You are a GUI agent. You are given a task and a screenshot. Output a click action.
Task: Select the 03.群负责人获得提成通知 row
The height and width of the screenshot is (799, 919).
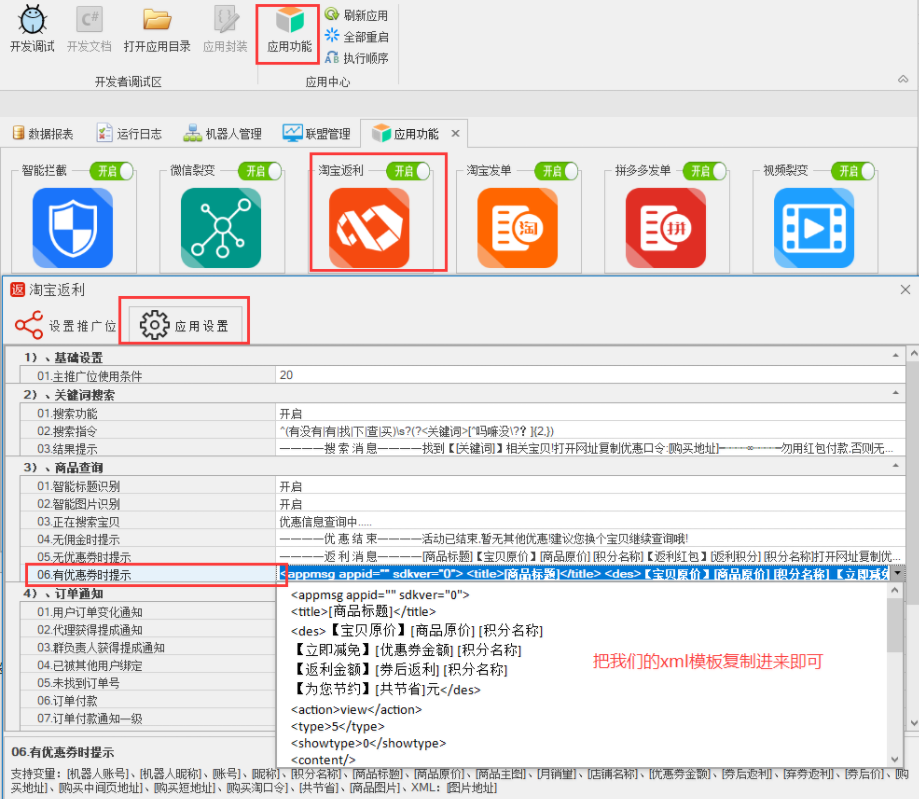[x=148, y=648]
